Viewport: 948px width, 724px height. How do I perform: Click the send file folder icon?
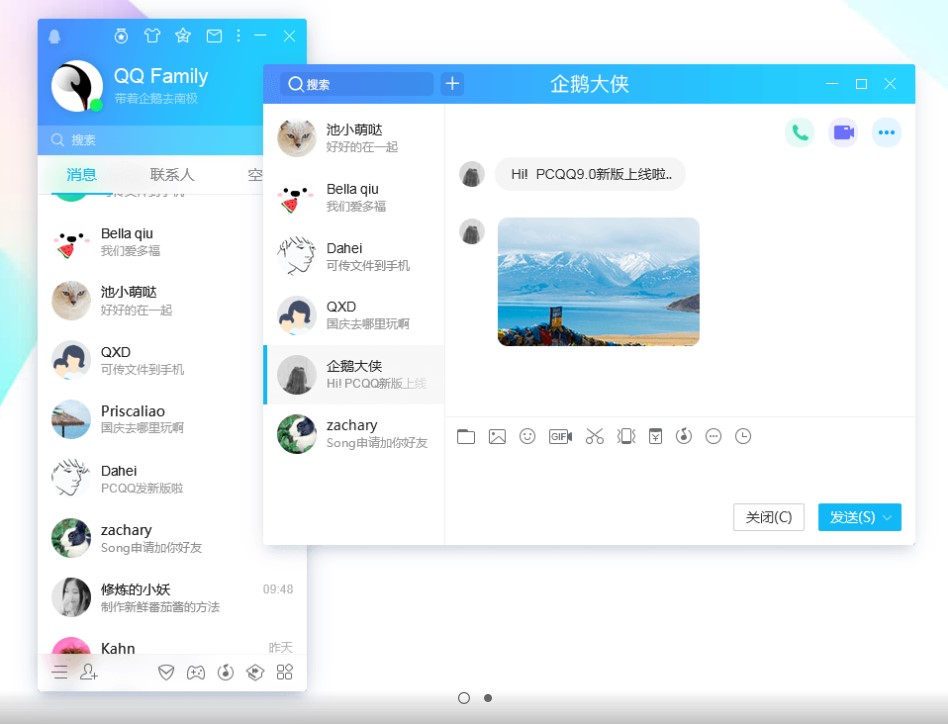click(466, 436)
